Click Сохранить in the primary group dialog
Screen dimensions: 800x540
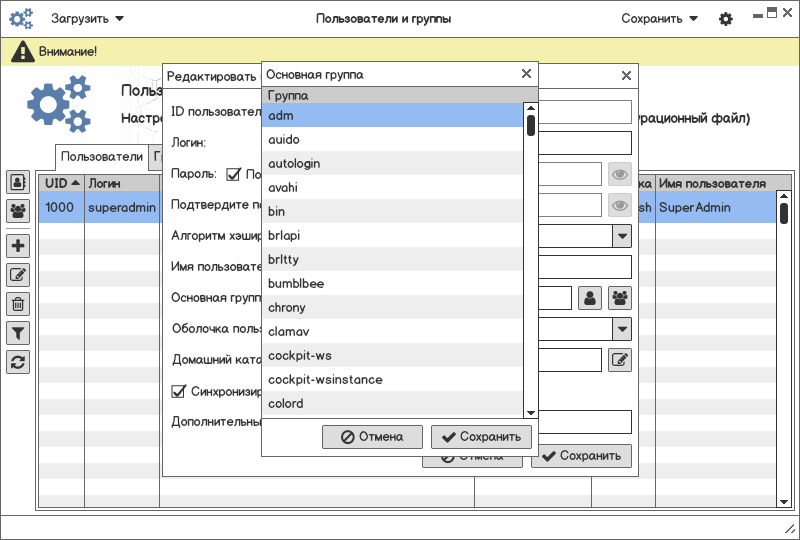point(482,437)
